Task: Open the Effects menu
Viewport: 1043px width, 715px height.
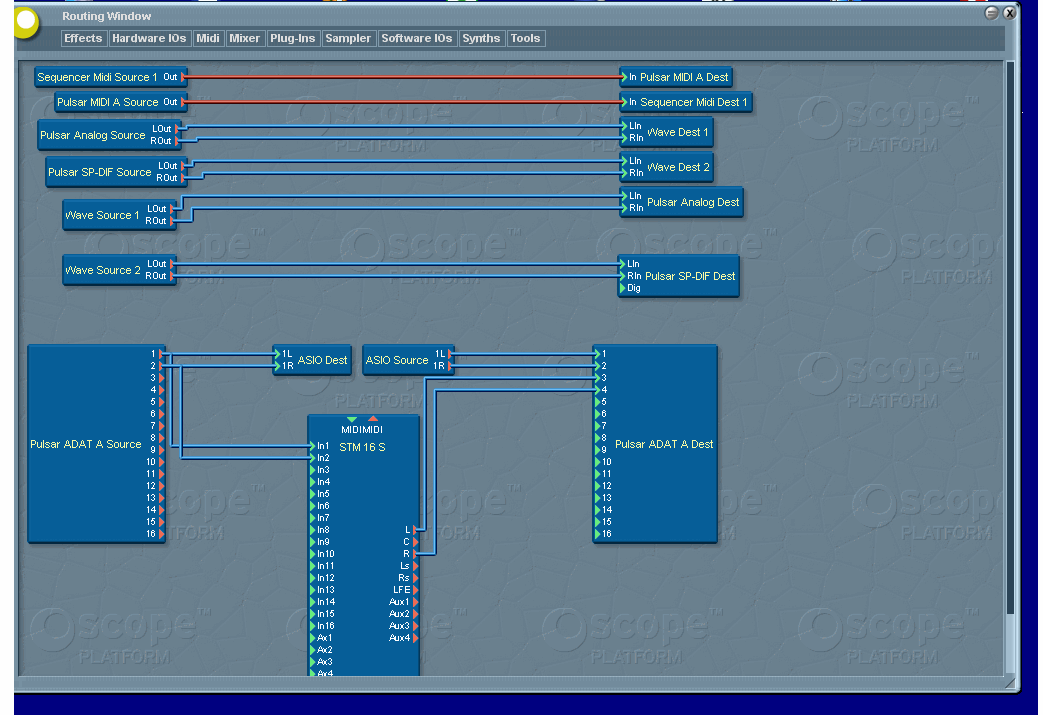Action: click(83, 38)
